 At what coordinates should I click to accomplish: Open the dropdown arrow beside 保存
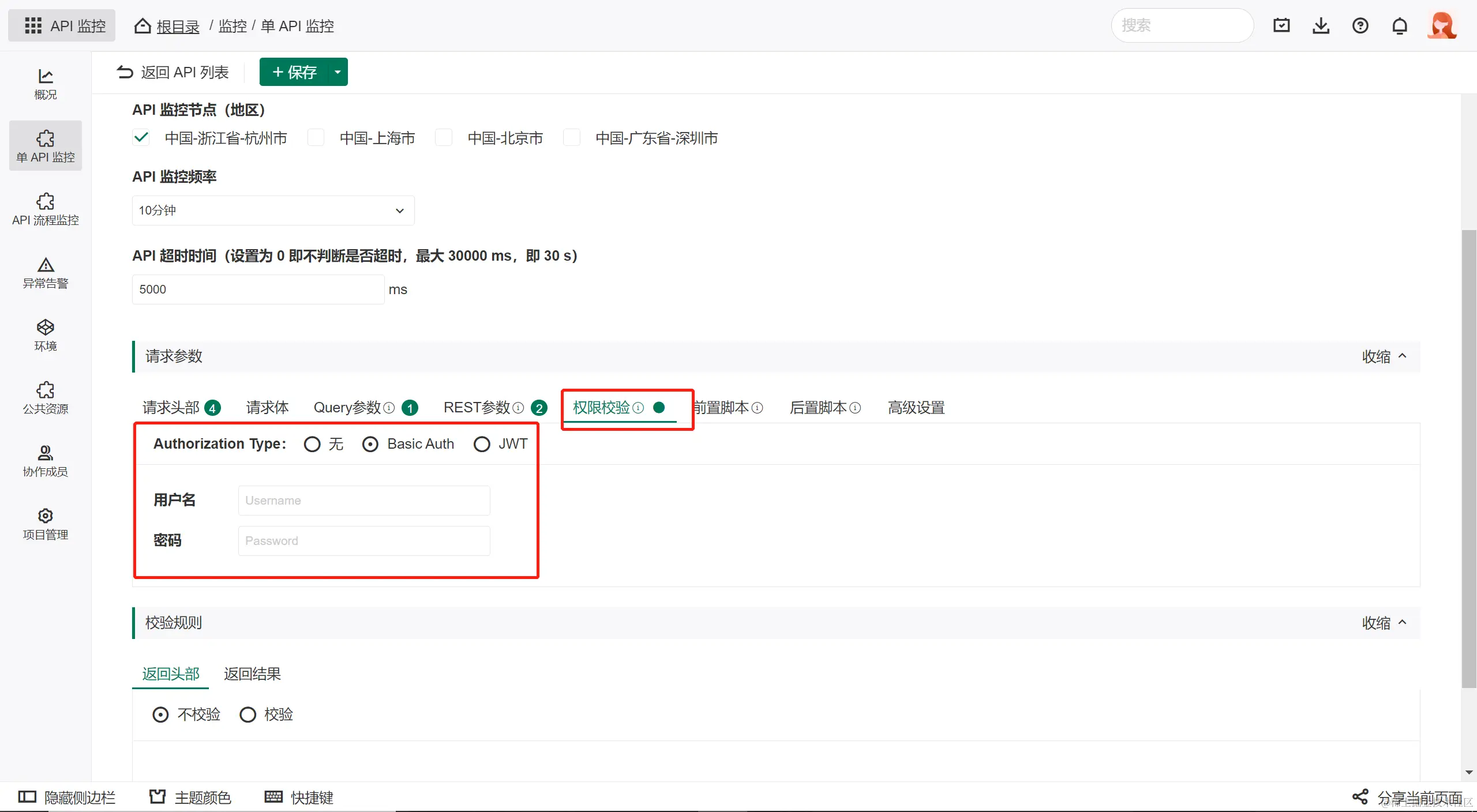tap(338, 72)
